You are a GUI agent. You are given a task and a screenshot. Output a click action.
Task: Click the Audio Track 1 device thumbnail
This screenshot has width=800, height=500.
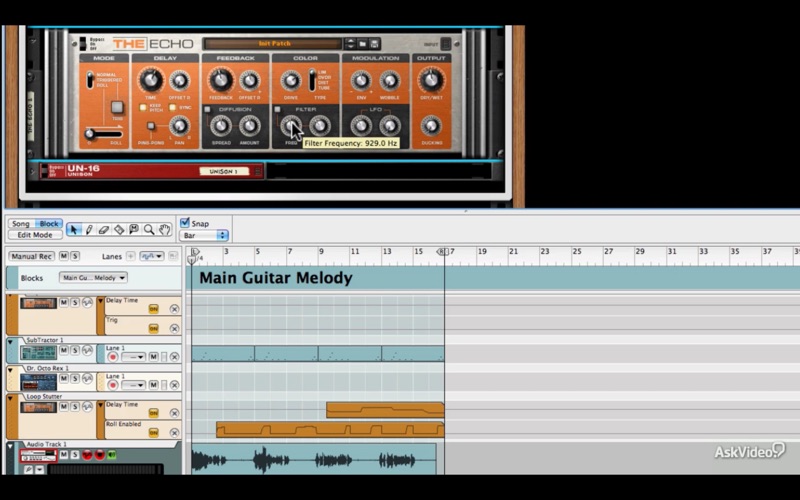pos(38,456)
